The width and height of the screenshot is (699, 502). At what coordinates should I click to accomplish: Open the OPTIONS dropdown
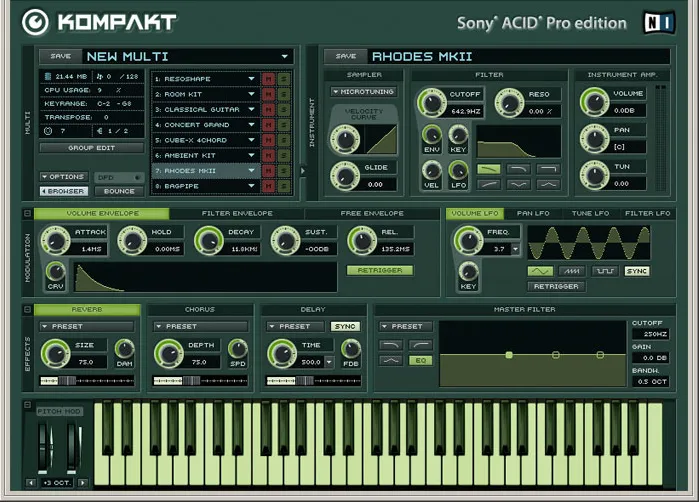pos(63,177)
